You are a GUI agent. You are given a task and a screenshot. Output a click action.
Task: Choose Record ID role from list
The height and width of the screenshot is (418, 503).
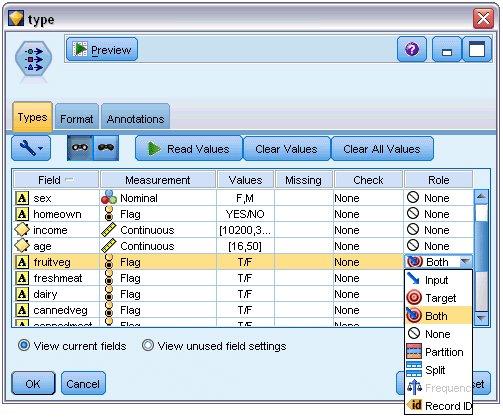tap(438, 406)
